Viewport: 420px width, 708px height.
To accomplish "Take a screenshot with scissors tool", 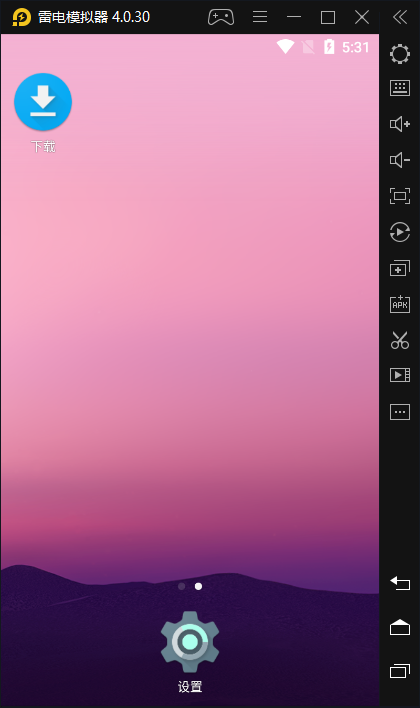I will (x=400, y=340).
